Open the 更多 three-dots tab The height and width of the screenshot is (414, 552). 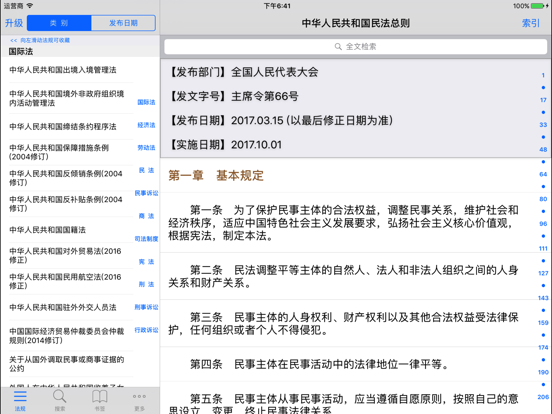tap(139, 401)
